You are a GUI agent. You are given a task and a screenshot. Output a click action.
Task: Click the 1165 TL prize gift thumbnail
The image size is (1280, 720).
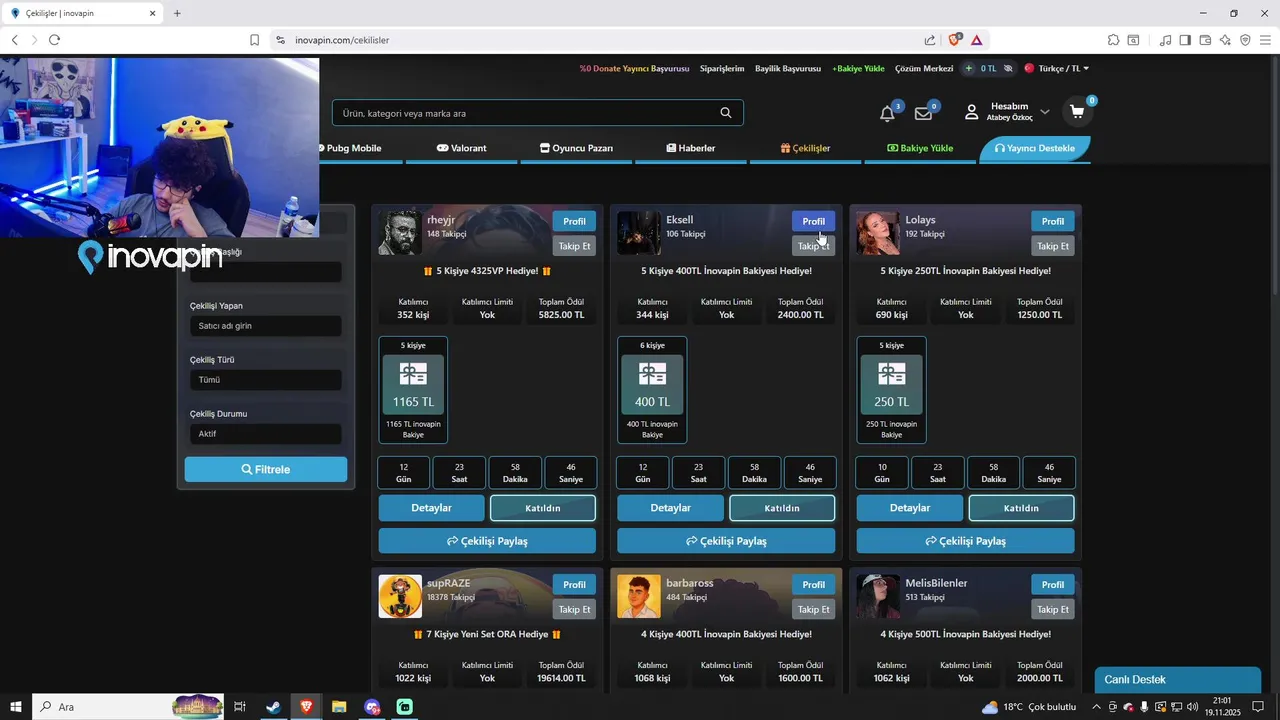click(x=413, y=385)
